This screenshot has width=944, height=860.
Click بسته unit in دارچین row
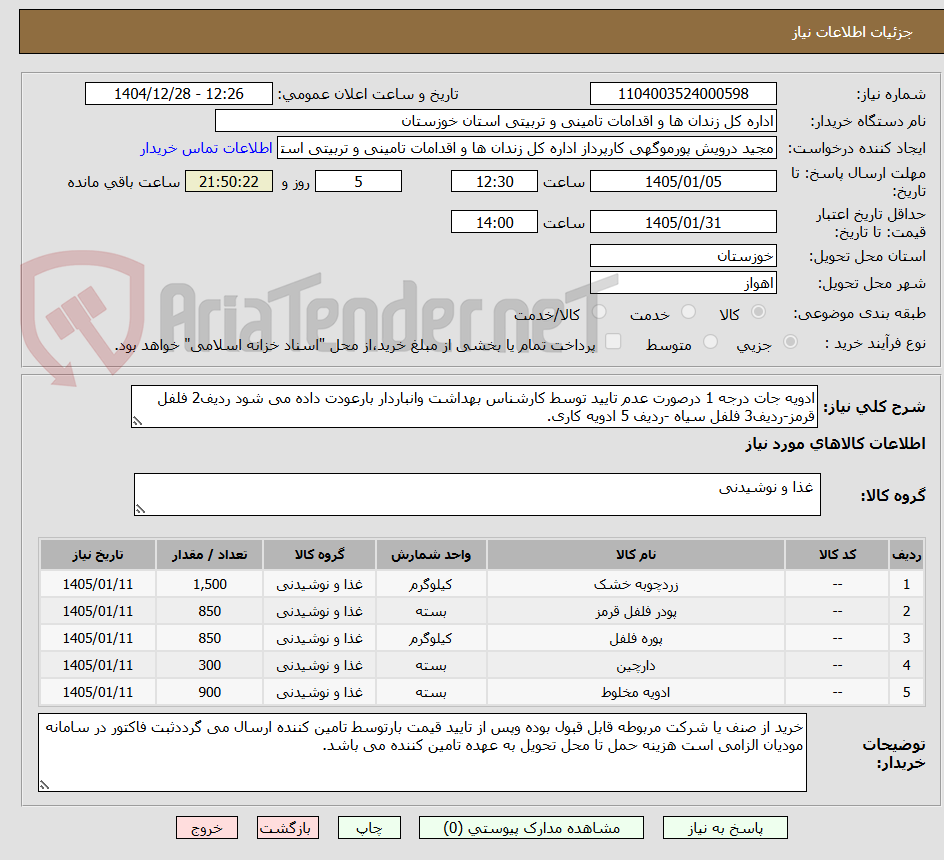click(431, 665)
